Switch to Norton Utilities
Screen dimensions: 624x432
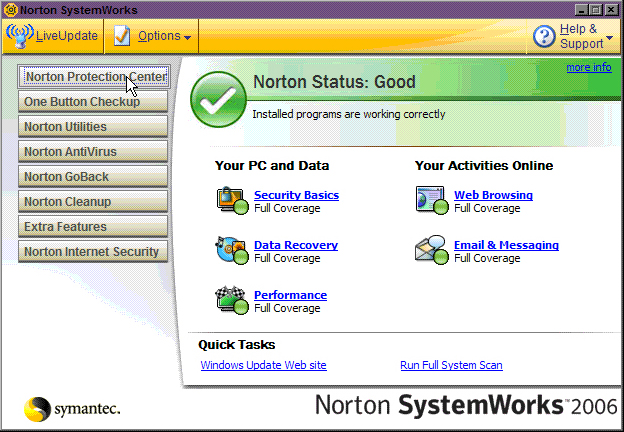(93, 127)
